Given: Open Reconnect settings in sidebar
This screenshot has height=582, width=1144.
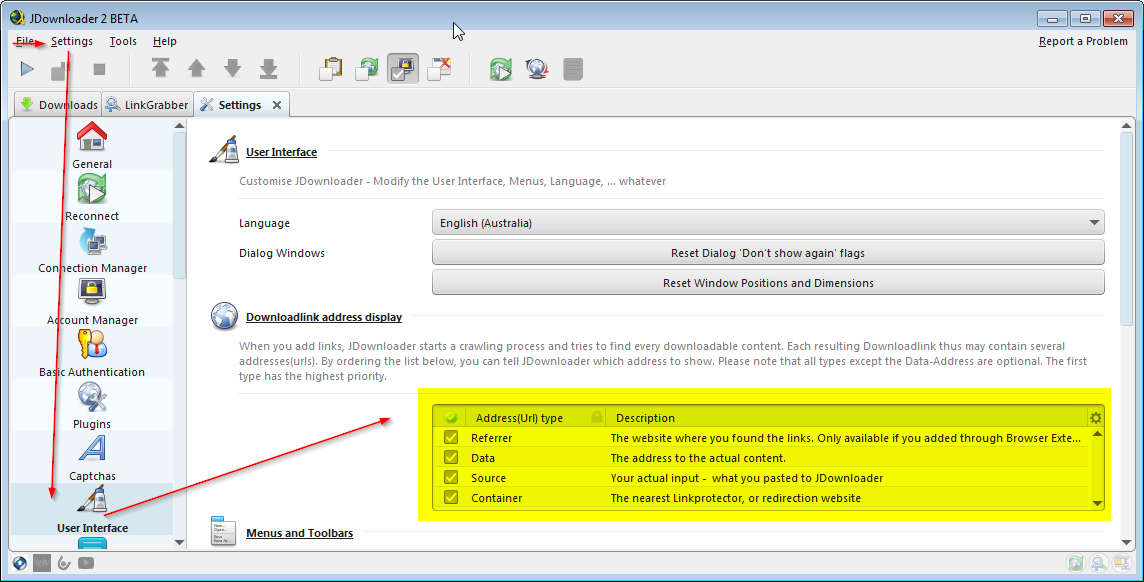Looking at the screenshot, I should [92, 198].
